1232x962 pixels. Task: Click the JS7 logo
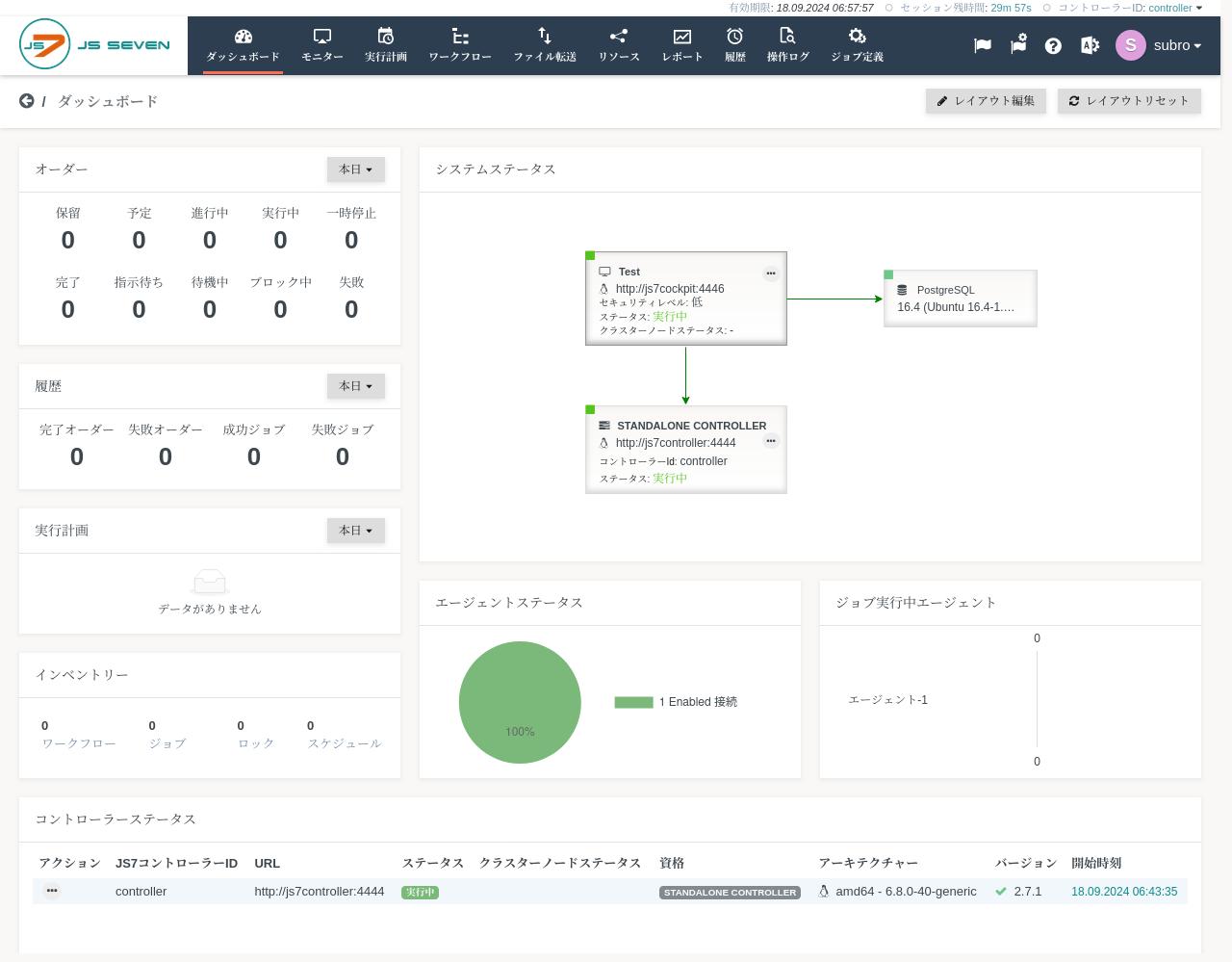click(94, 44)
